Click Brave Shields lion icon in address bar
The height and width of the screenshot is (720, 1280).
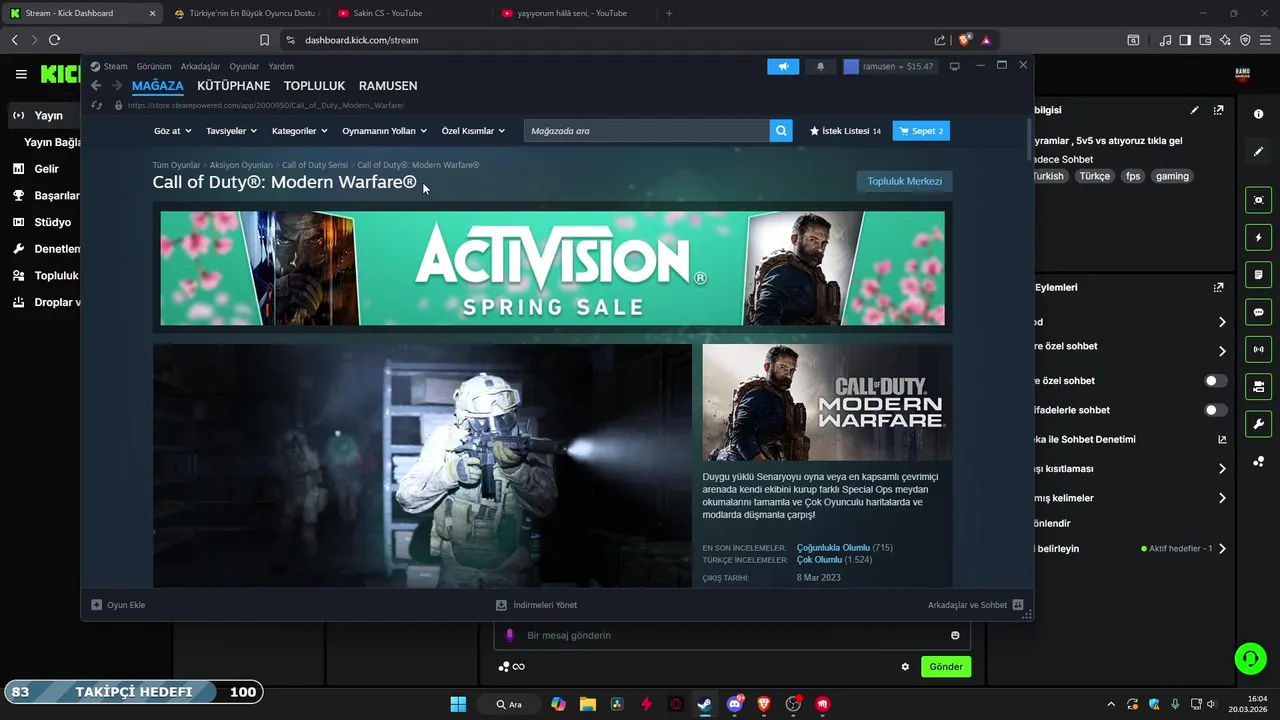pos(964,40)
